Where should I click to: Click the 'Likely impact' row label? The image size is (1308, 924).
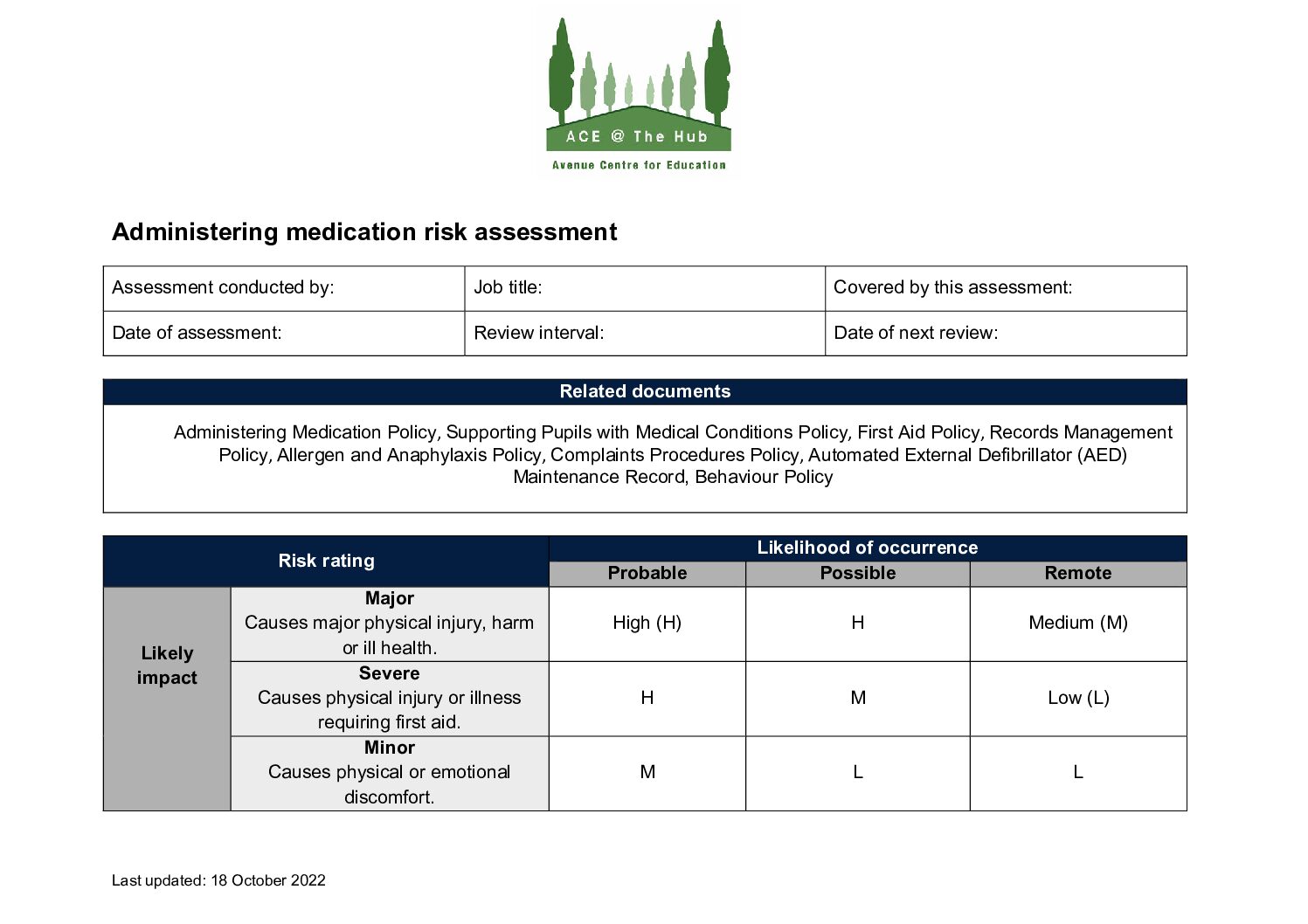167,665
